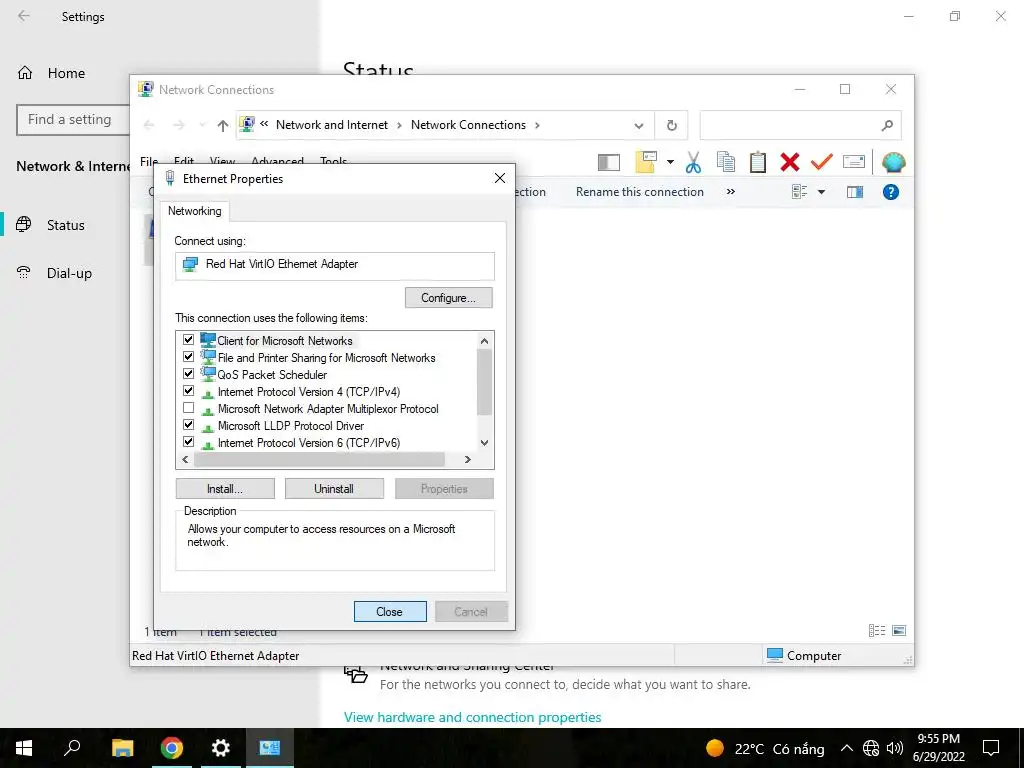Screen dimensions: 1024x768
Task: Open View hardware and connection properties link
Action: pyautogui.click(x=472, y=717)
